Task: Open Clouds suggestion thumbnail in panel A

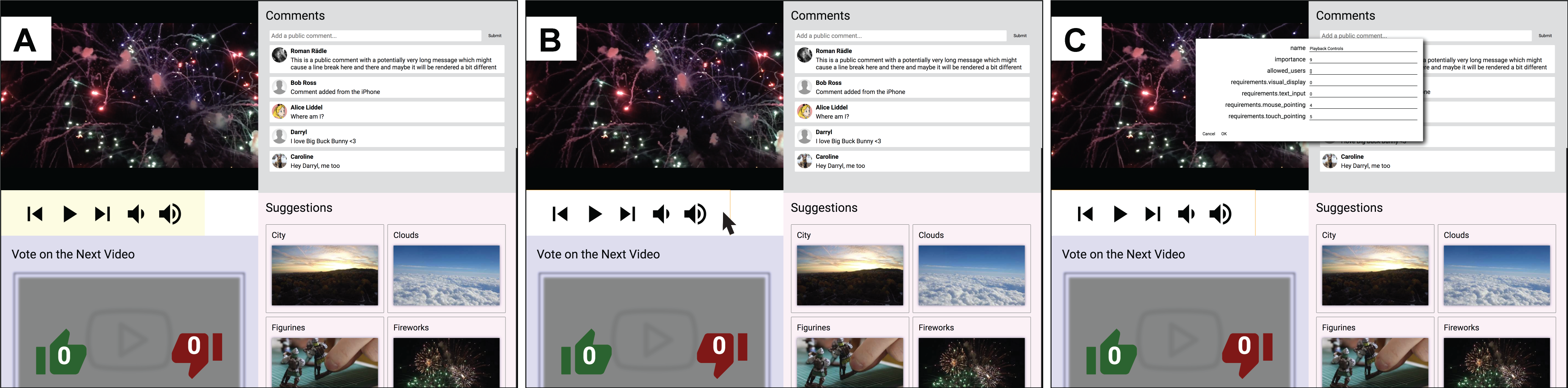Action: (447, 275)
